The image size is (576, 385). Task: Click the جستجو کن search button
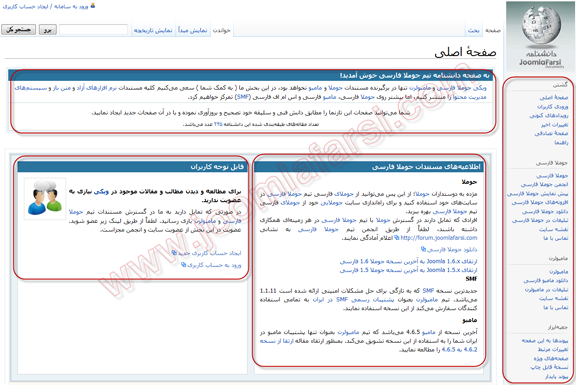tap(18, 29)
